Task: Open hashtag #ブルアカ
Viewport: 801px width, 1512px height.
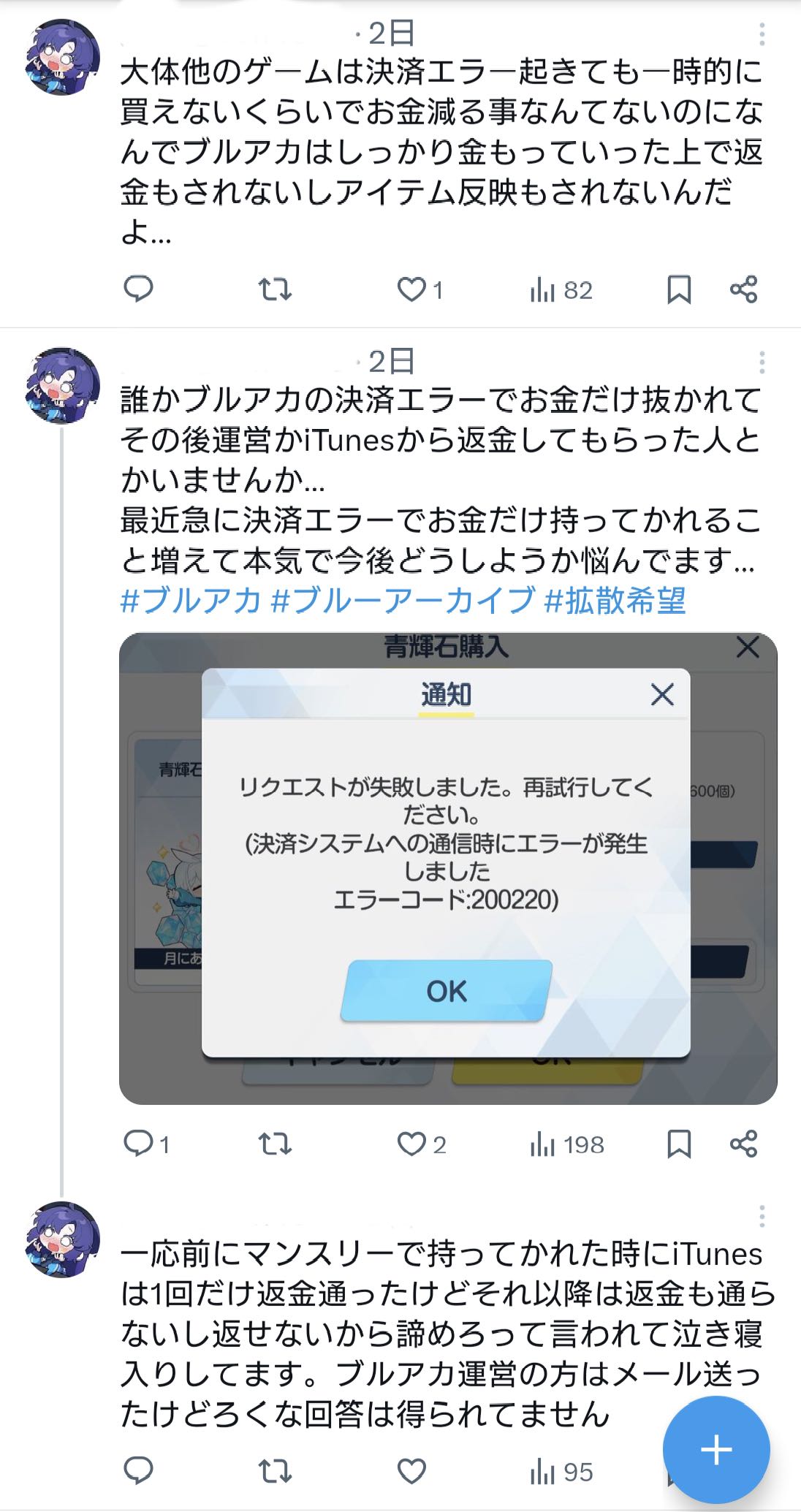Action: pos(191,601)
